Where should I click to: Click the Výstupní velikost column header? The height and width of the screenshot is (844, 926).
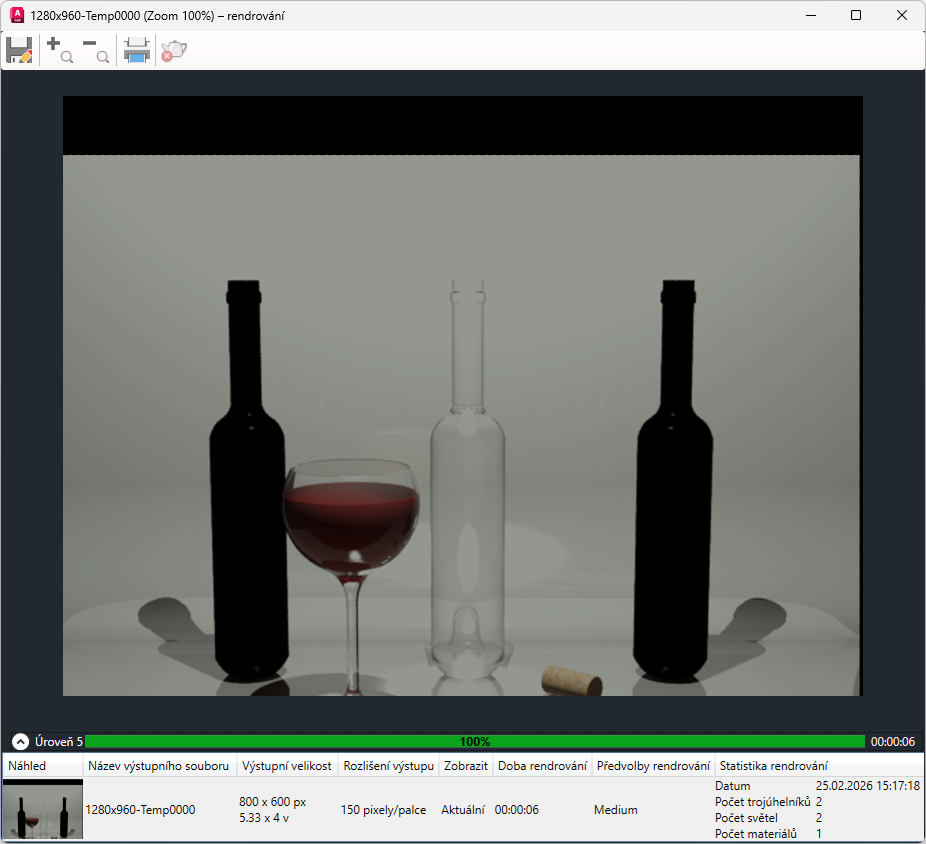pos(287,766)
